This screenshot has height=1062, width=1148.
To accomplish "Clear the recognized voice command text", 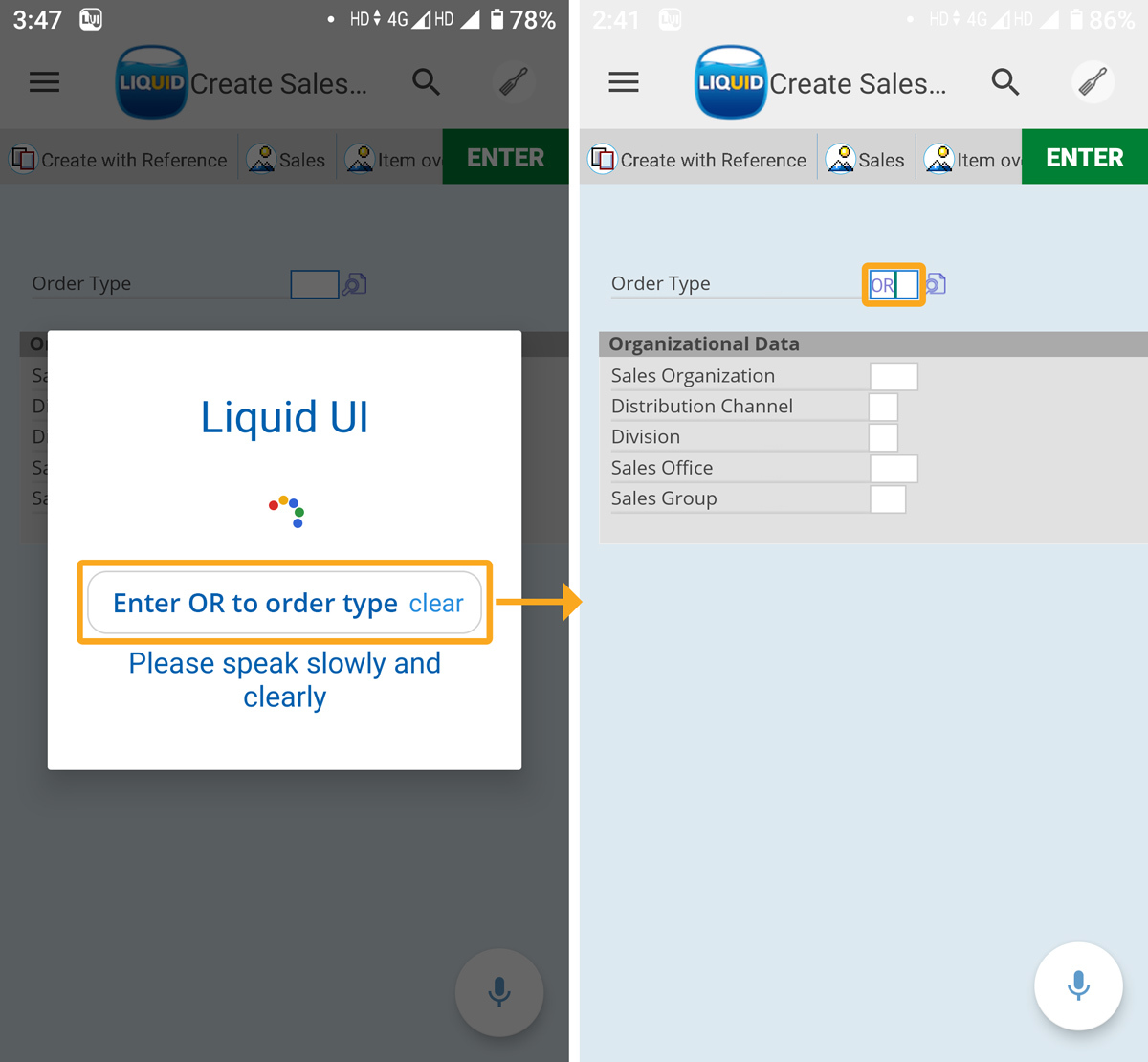I will [436, 604].
